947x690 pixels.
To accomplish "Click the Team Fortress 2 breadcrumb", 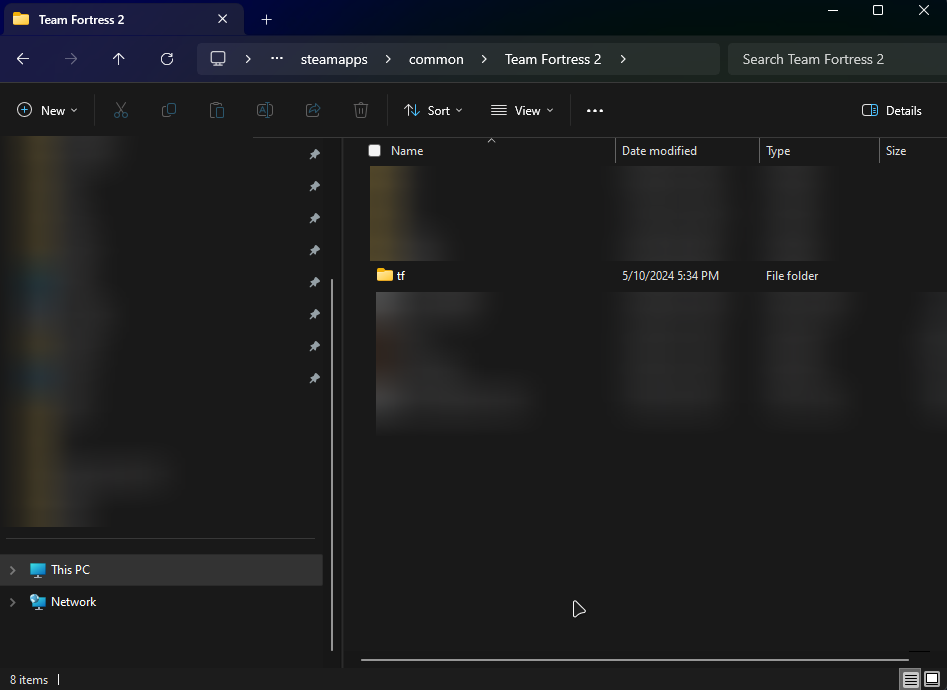I will (x=553, y=59).
